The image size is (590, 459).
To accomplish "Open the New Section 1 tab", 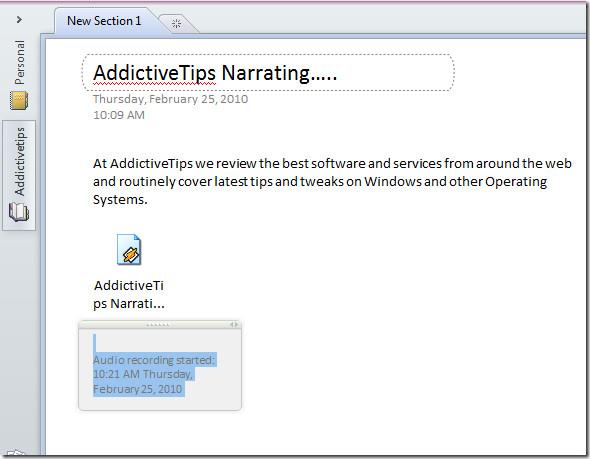I will [104, 21].
